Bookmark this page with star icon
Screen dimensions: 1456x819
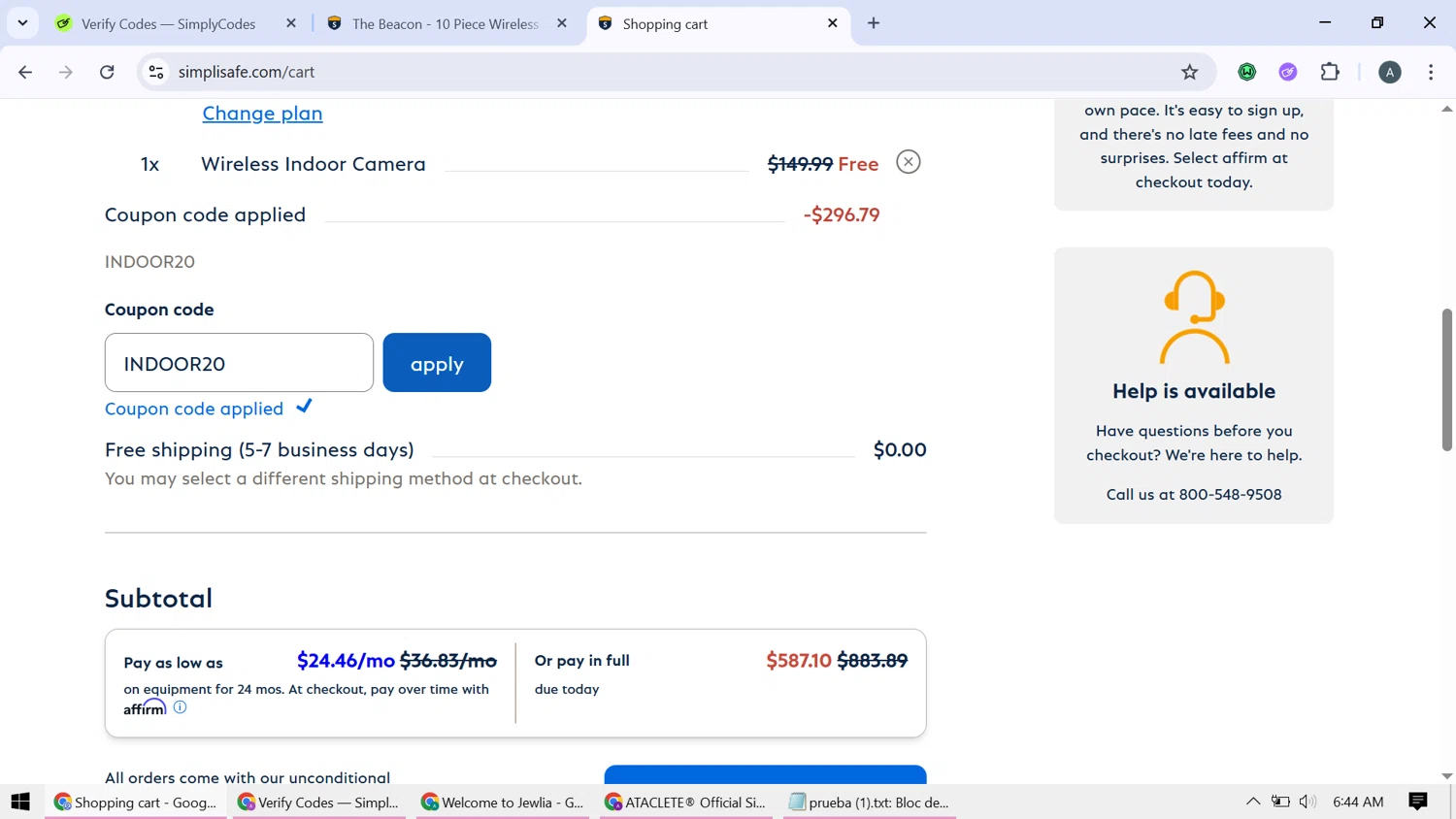tap(1189, 72)
